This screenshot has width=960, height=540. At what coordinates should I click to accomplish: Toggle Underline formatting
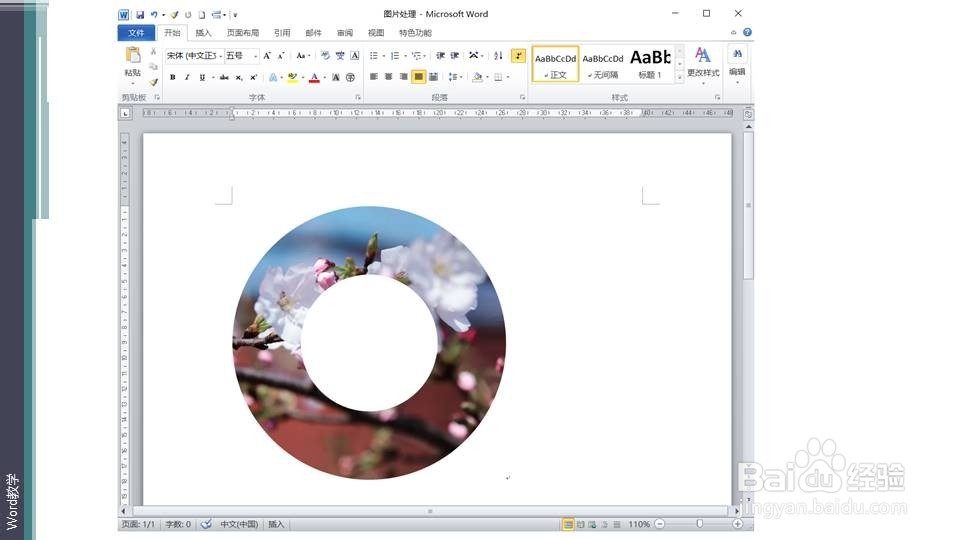202,77
